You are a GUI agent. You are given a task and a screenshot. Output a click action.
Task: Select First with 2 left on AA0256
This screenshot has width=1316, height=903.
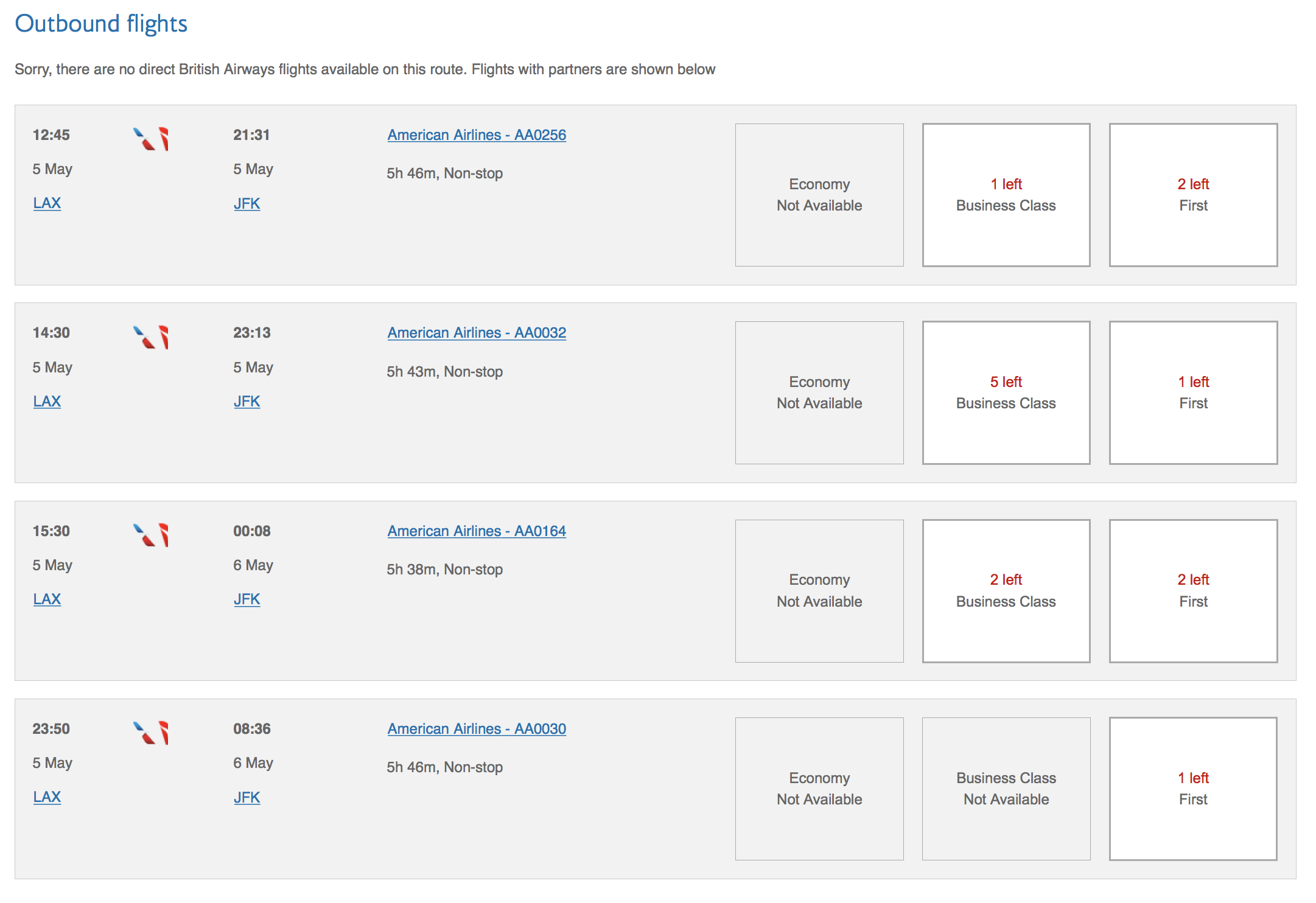(1193, 195)
